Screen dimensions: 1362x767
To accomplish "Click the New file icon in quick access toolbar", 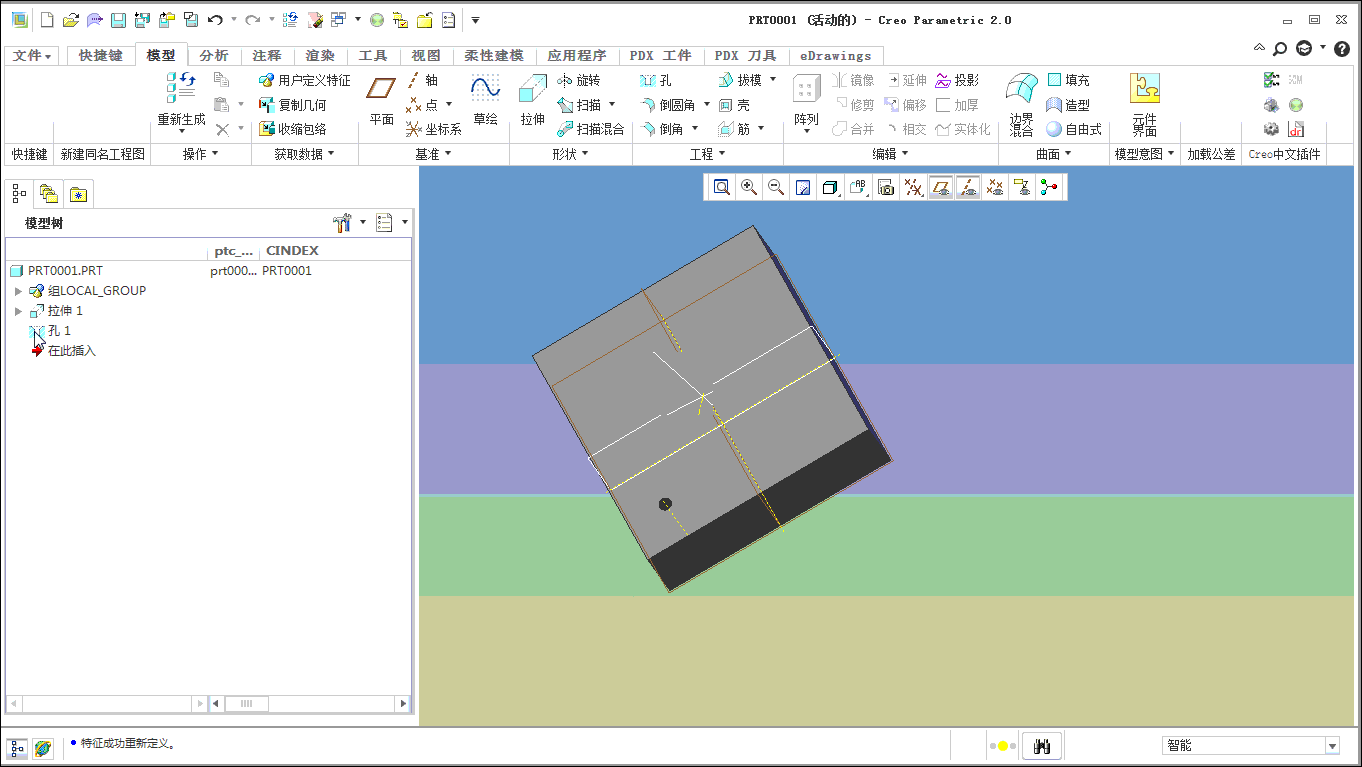I will tap(47, 20).
